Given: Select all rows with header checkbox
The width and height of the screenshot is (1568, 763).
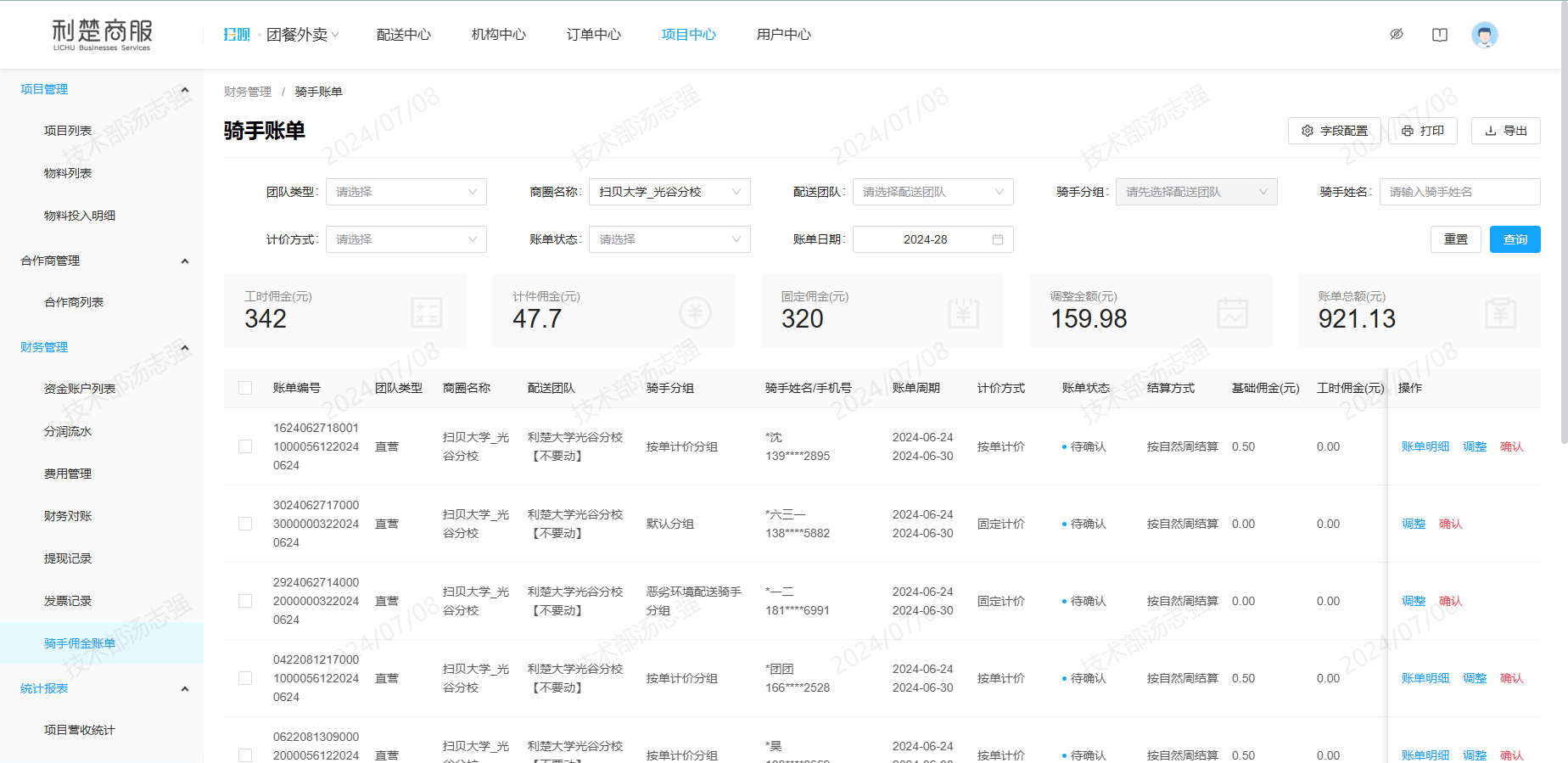Looking at the screenshot, I should (245, 388).
